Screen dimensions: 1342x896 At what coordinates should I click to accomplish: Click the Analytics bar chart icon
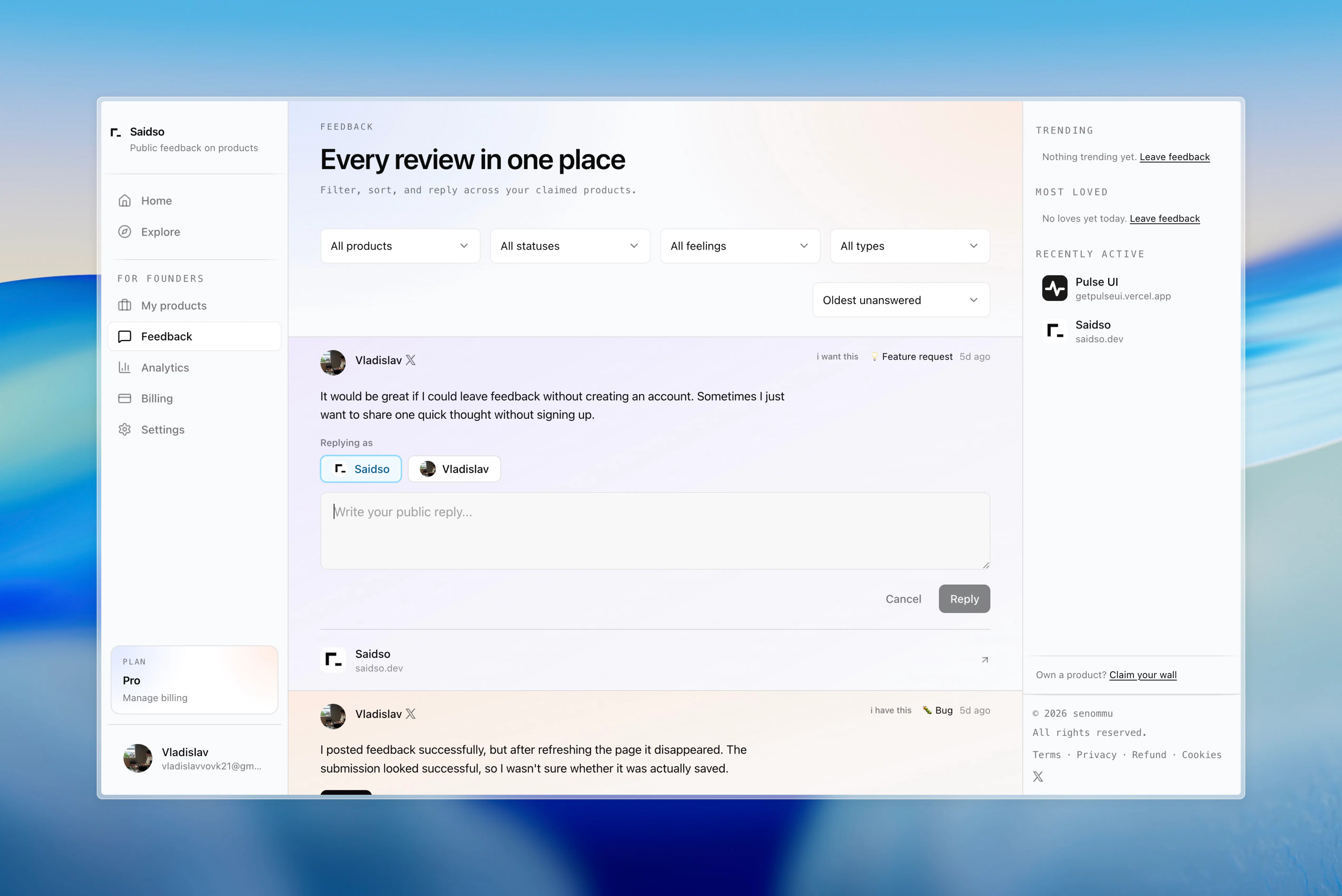tap(124, 367)
